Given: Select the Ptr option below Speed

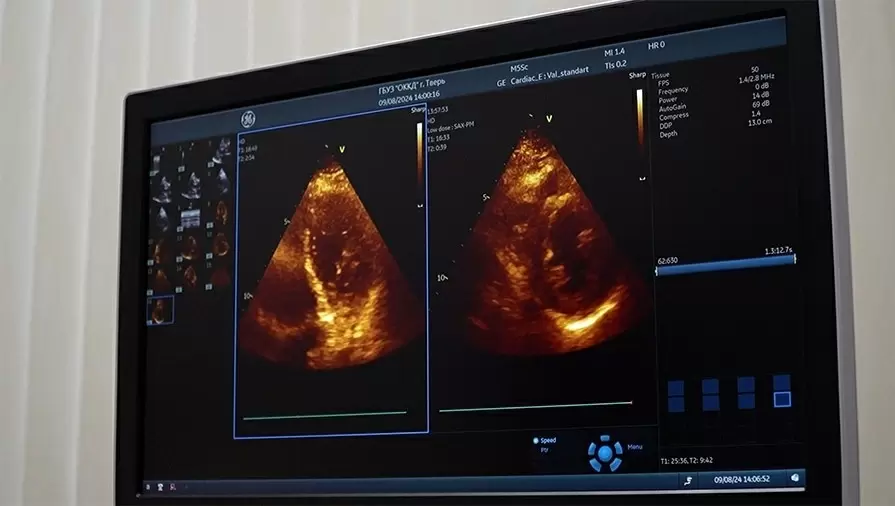Looking at the screenshot, I should coord(545,451).
